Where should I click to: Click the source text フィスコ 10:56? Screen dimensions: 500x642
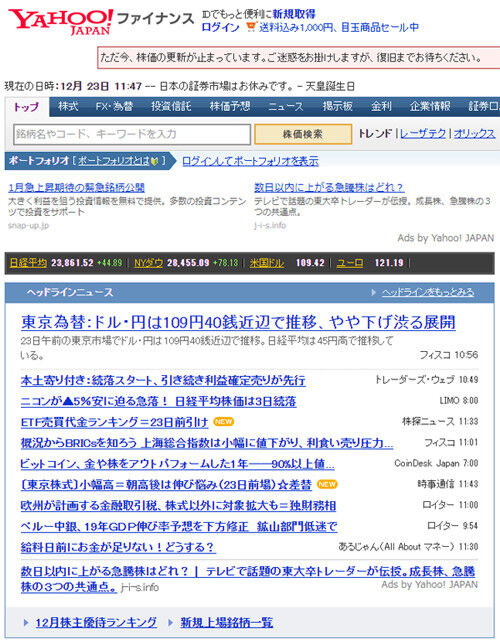[449, 355]
